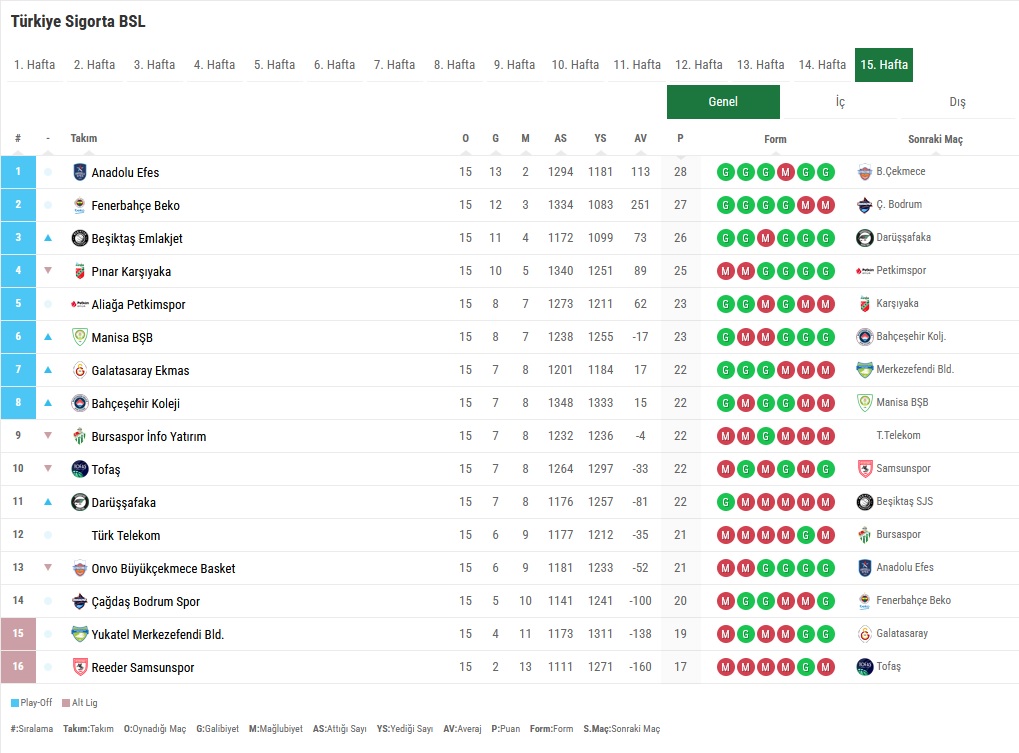The image size is (1019, 753).
Task: Click the Galatasaray Ekmas team logo
Action: tap(80, 370)
